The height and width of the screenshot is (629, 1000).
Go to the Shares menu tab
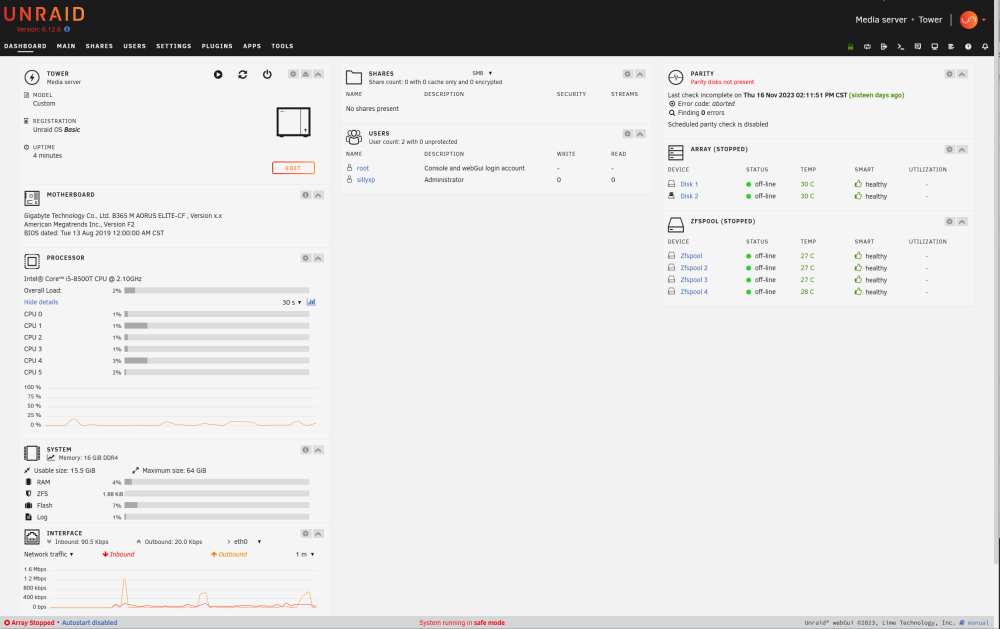99,46
